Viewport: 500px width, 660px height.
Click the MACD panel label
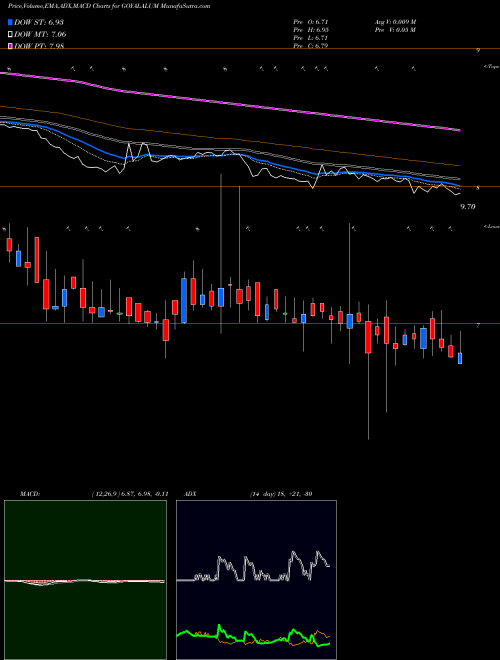coord(30,494)
